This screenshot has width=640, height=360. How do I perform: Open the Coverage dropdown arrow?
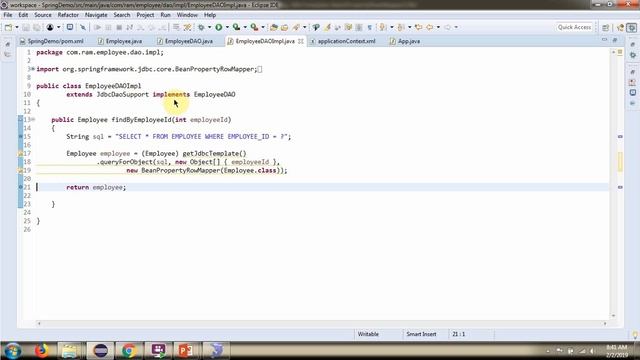coord(245,27)
